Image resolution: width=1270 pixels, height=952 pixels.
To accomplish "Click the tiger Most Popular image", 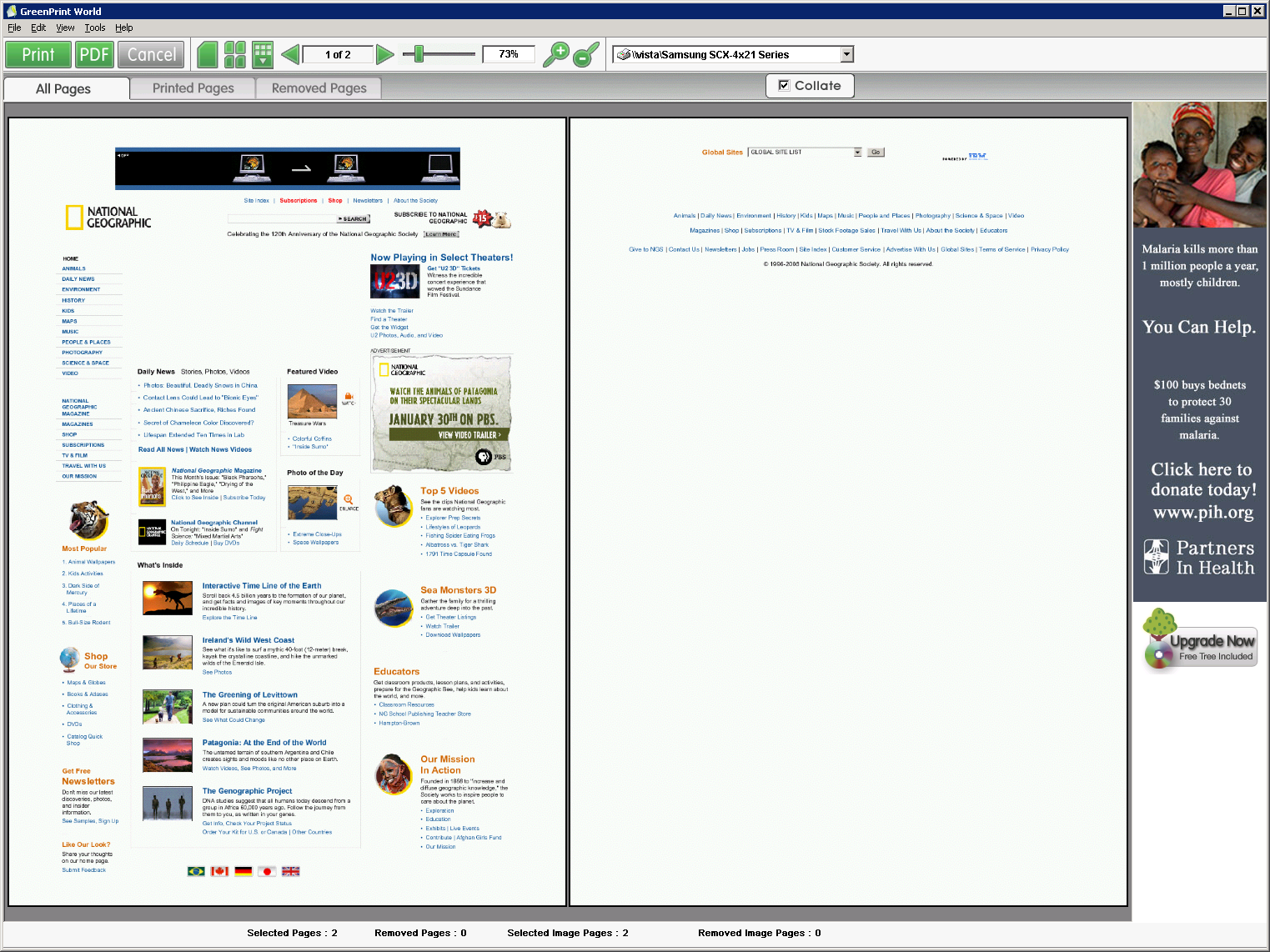I will pos(88,520).
